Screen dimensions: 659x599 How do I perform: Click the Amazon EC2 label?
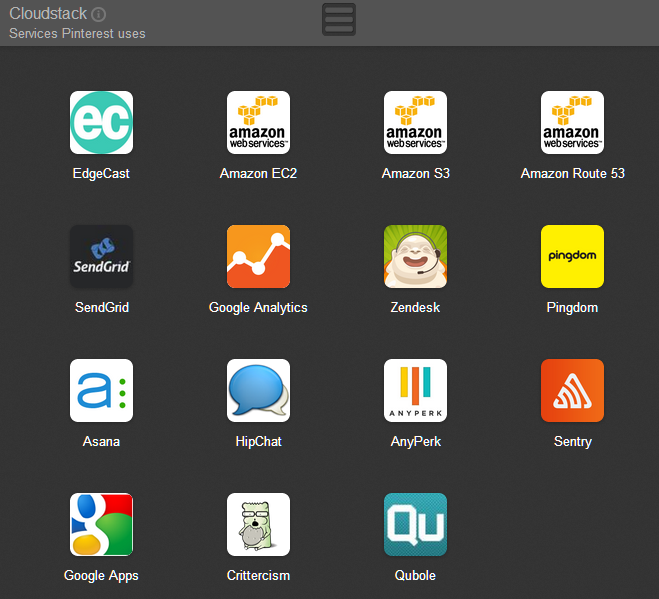point(258,174)
